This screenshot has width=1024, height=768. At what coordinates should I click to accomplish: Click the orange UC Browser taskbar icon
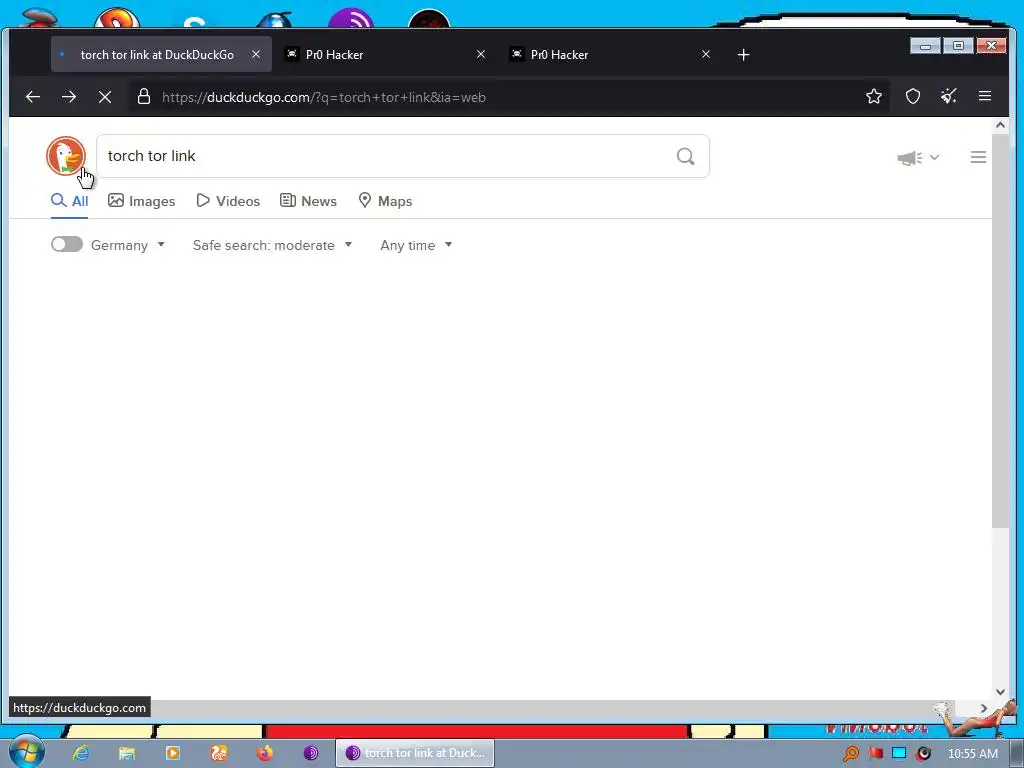point(219,753)
